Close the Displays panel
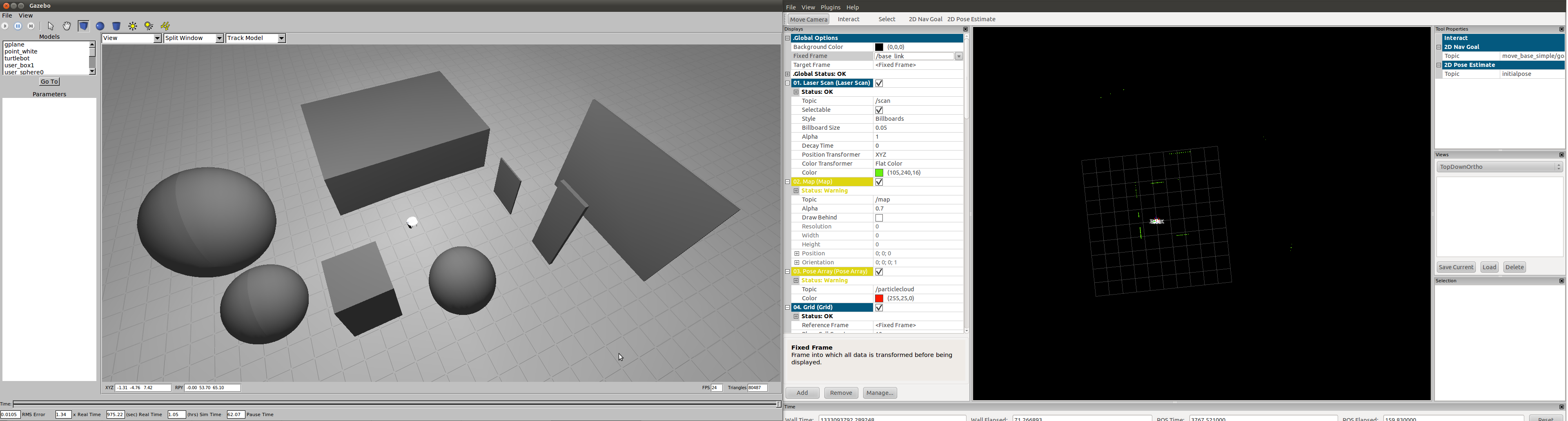The image size is (1568, 421). [965, 29]
